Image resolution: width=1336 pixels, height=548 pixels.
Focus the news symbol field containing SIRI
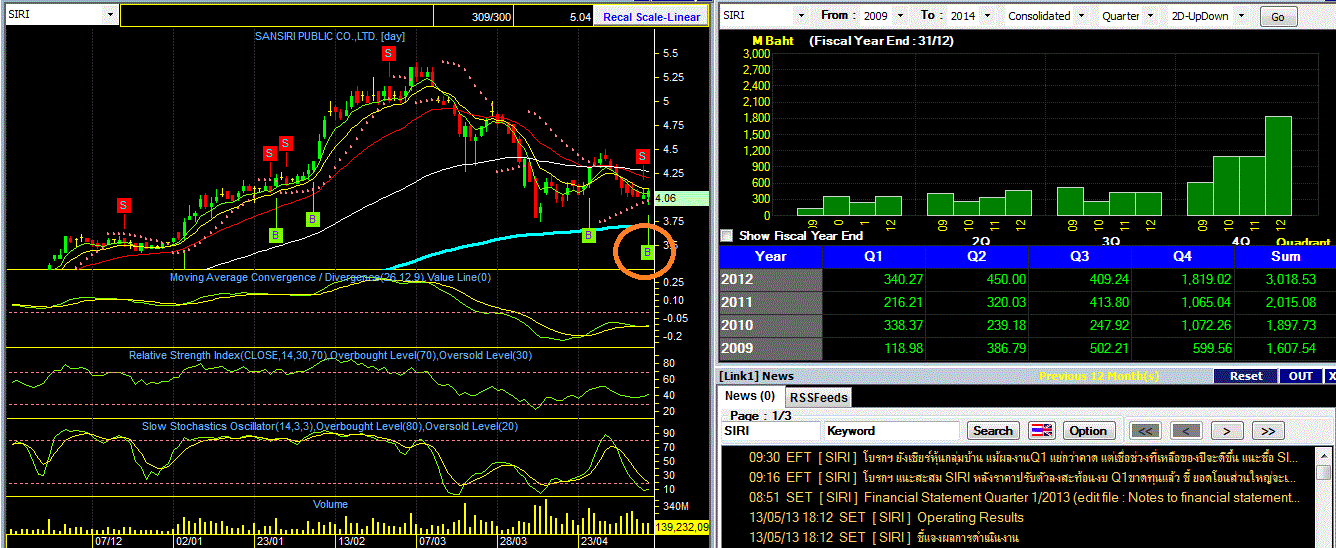click(x=769, y=431)
